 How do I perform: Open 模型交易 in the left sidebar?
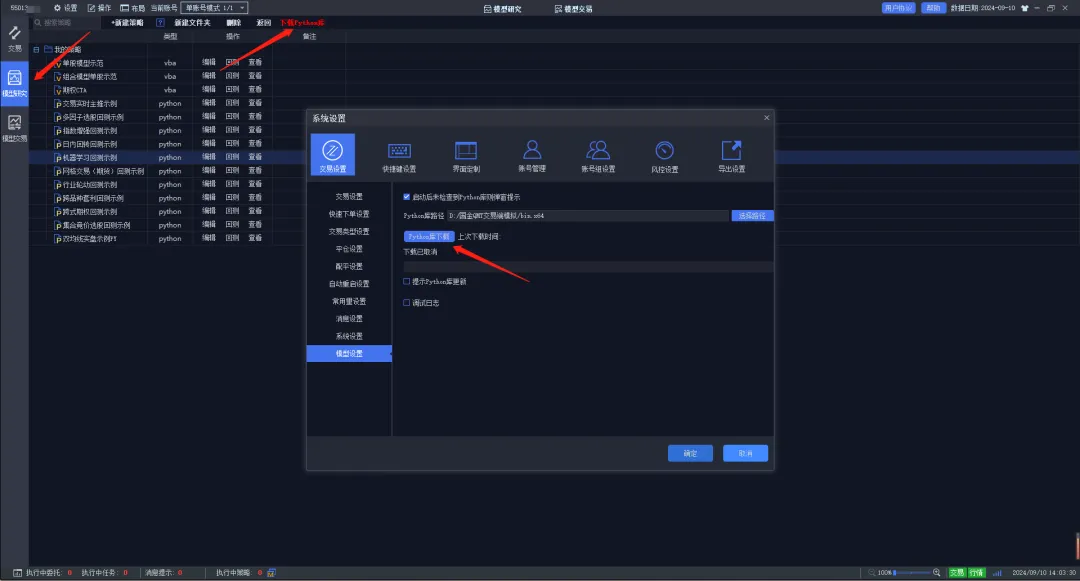pos(14,128)
